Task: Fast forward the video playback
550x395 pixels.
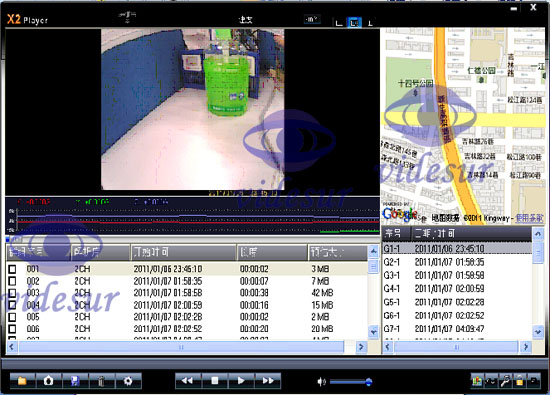Action: click(268, 381)
